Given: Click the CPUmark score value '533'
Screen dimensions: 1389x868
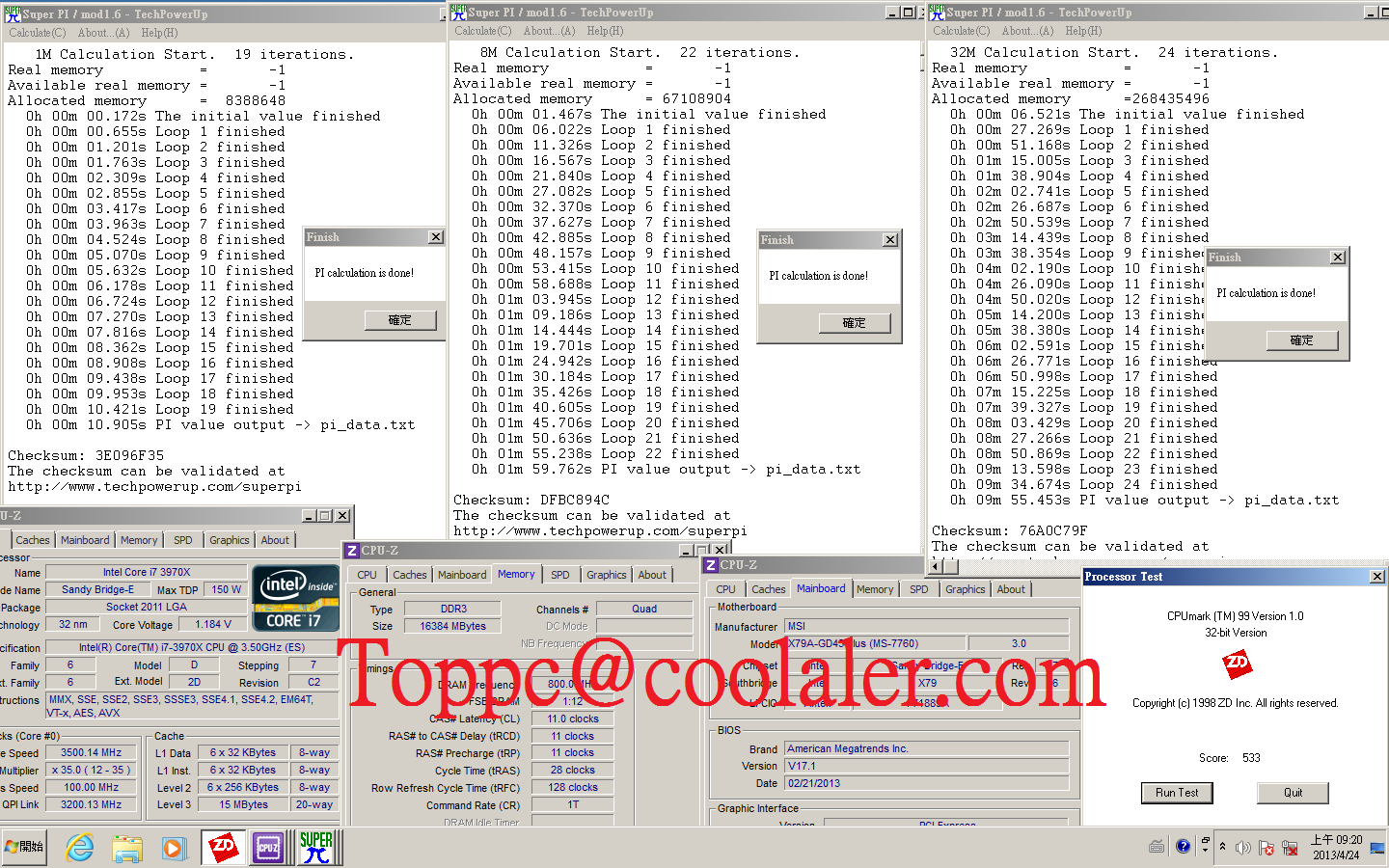Looking at the screenshot, I should click(1251, 758).
